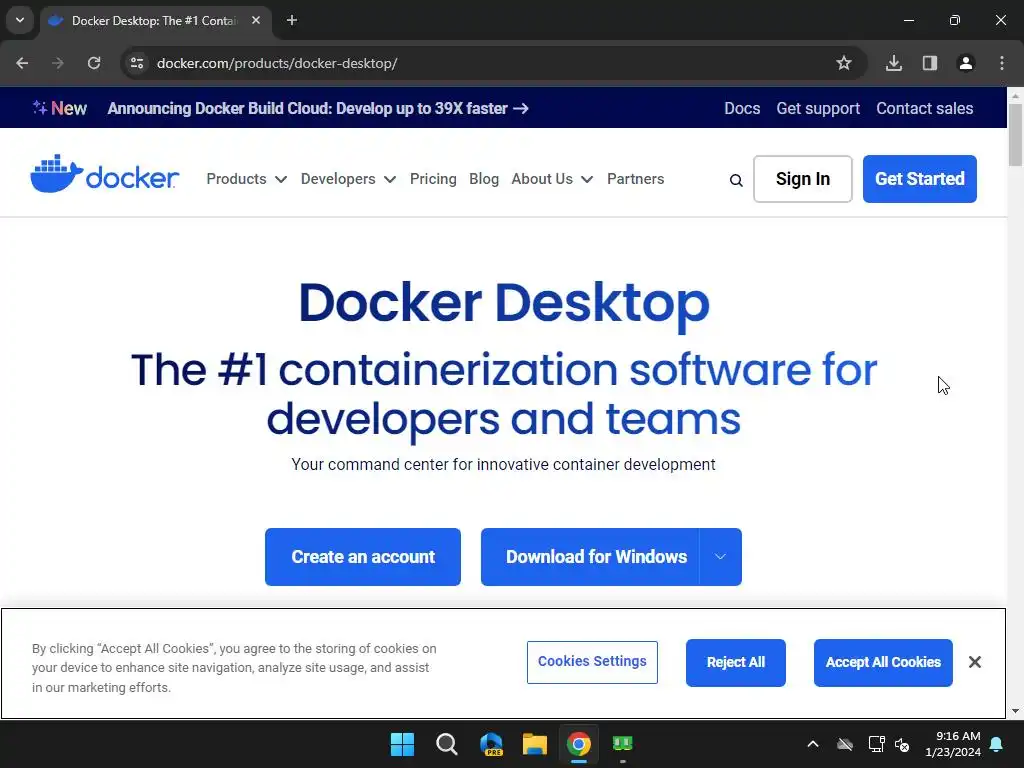This screenshot has width=1024, height=768.
Task: Open Docker Build Cloud announcement
Action: click(x=318, y=108)
